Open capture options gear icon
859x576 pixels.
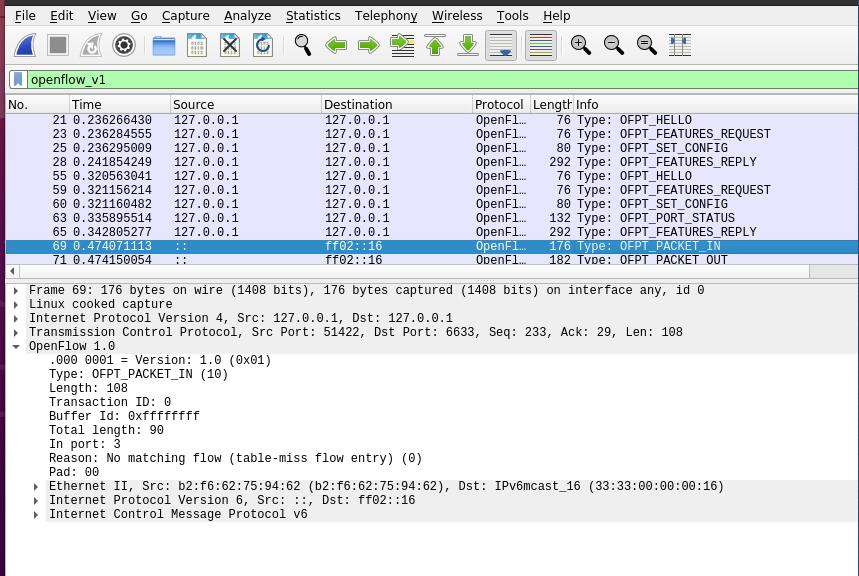[x=124, y=45]
